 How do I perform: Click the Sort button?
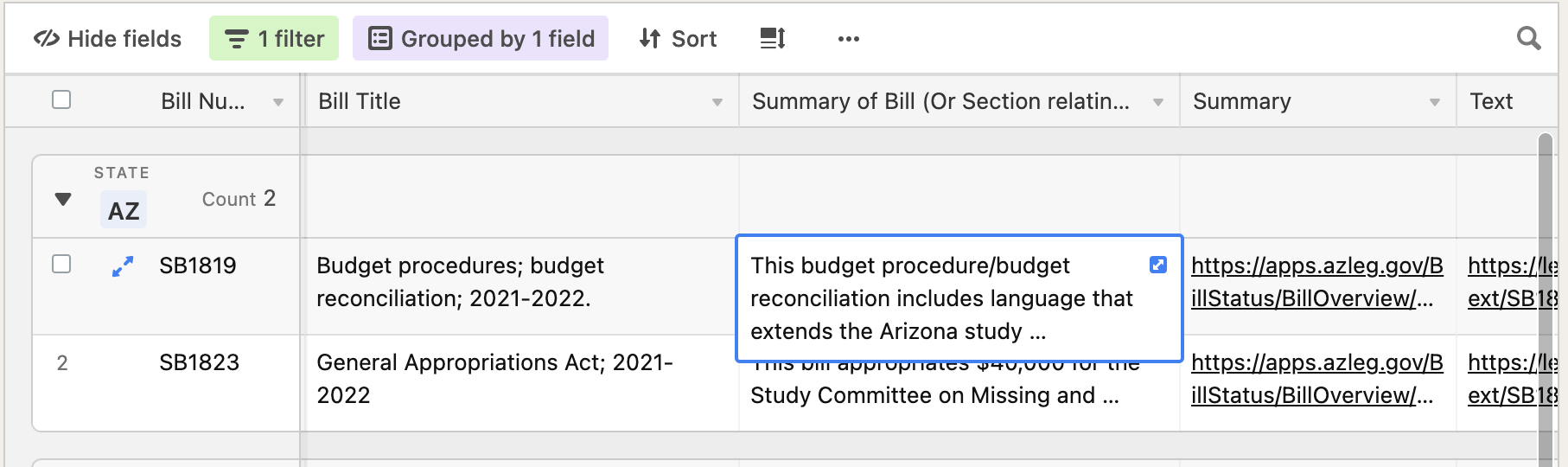678,39
